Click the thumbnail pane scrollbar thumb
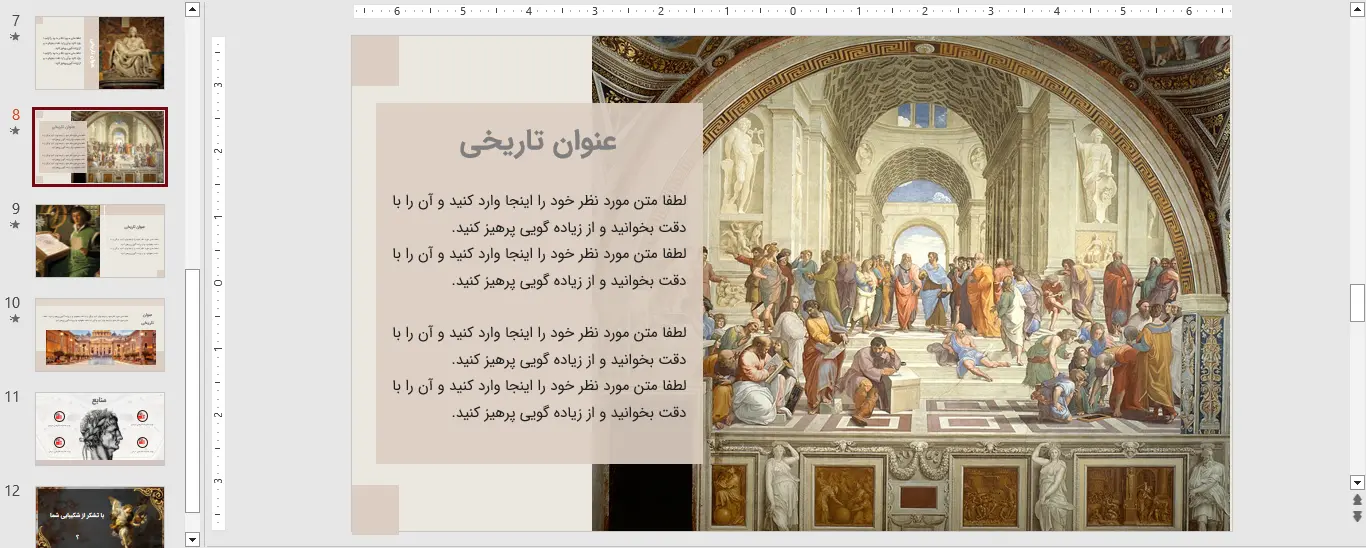This screenshot has height=548, width=1366. (x=193, y=391)
